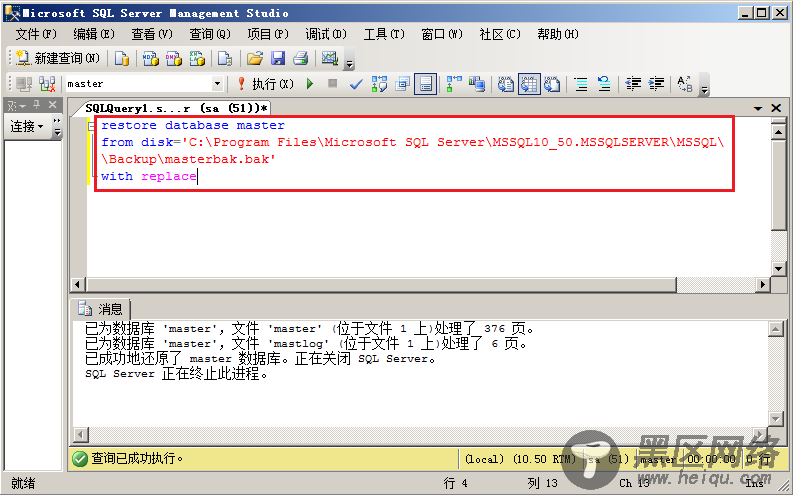
Task: Click the query editor horizontal scrollbar right arrow
Action: [763, 285]
